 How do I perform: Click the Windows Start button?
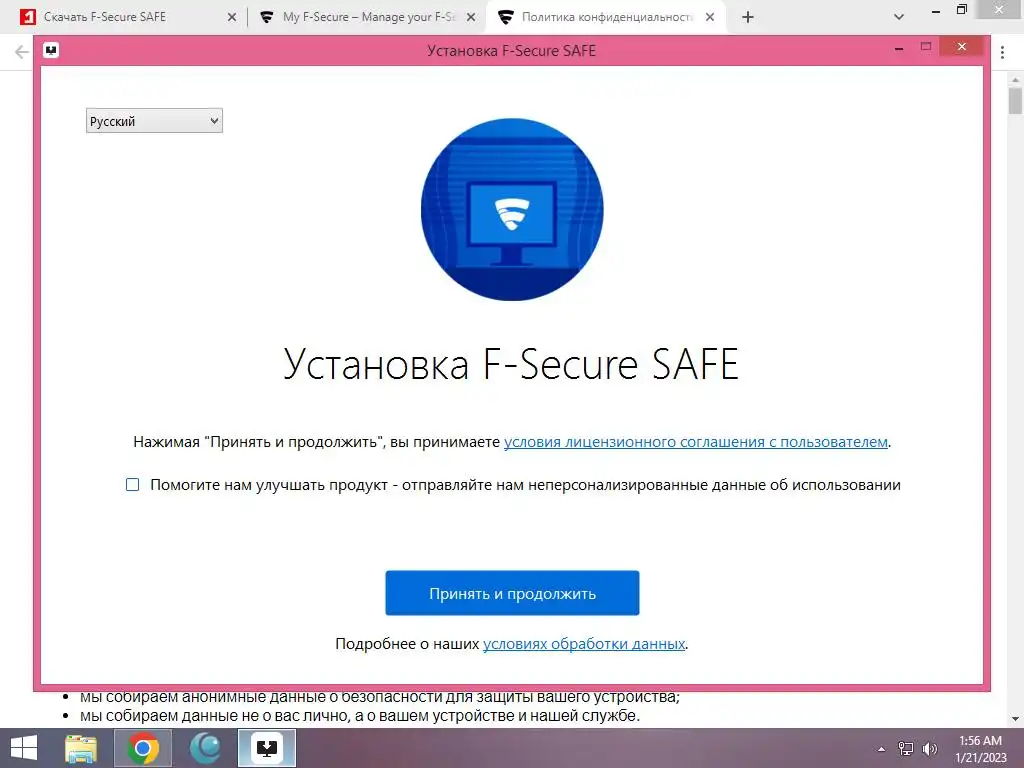tap(24, 748)
